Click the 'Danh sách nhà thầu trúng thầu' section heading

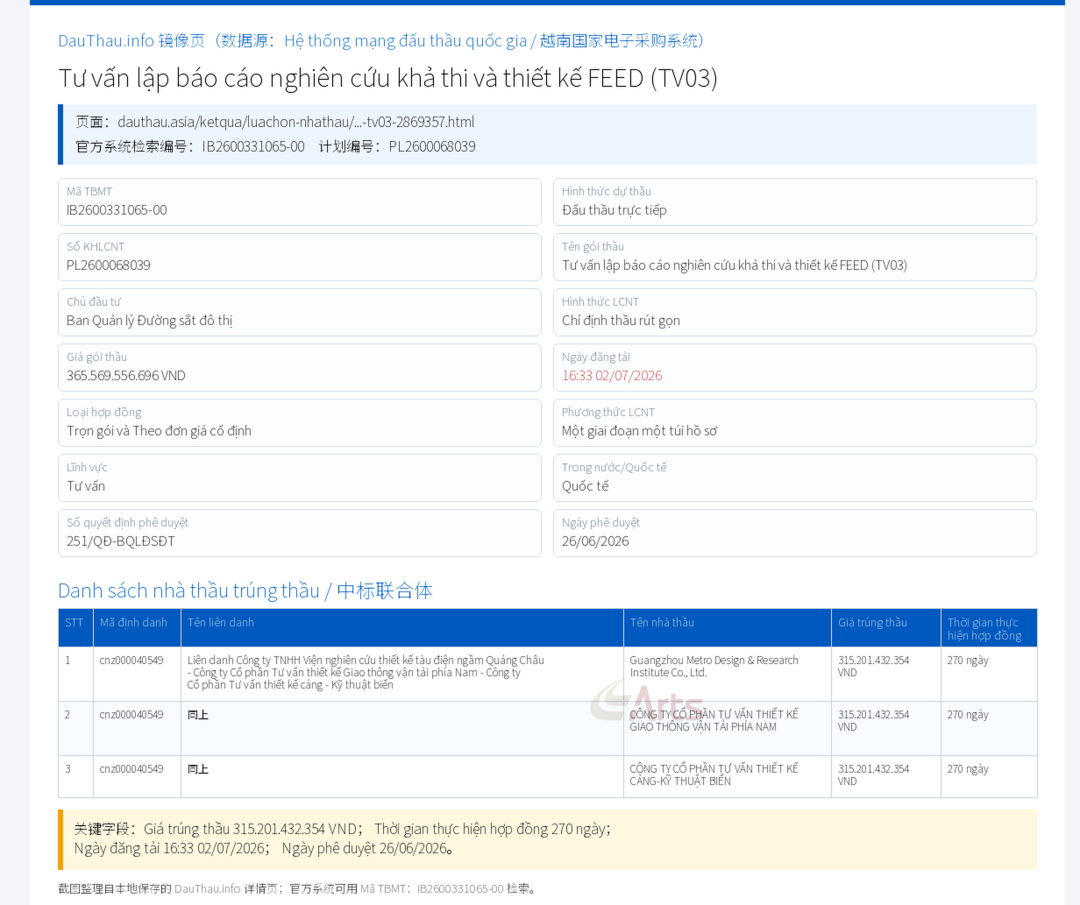point(245,590)
